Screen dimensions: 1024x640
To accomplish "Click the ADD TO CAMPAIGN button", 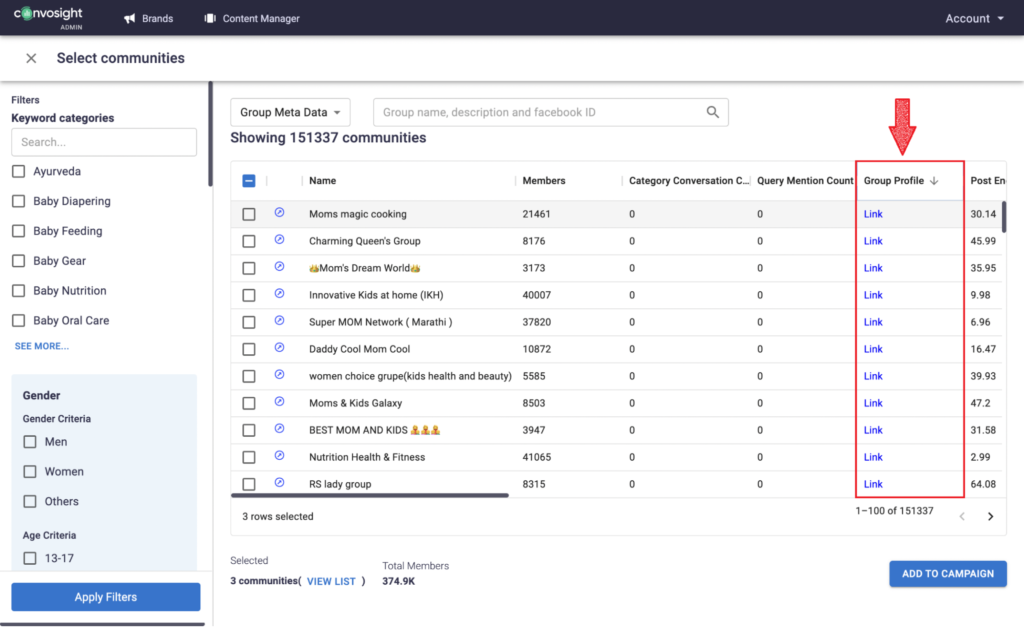I will point(947,574).
